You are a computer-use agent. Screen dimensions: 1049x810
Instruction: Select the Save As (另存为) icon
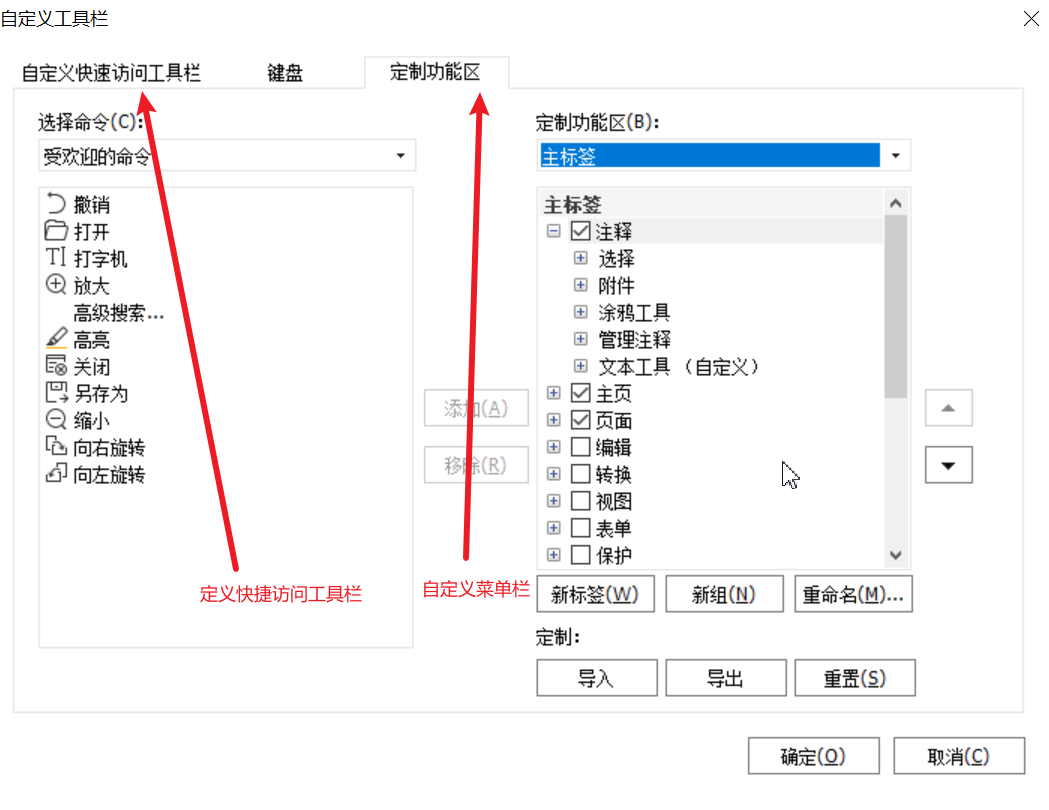point(56,393)
